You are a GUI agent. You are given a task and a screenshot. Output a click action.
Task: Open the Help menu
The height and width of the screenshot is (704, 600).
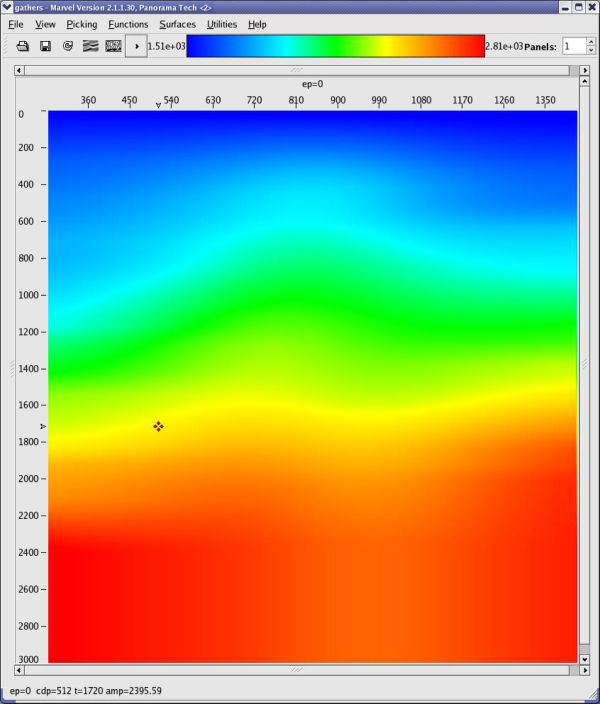click(x=257, y=24)
